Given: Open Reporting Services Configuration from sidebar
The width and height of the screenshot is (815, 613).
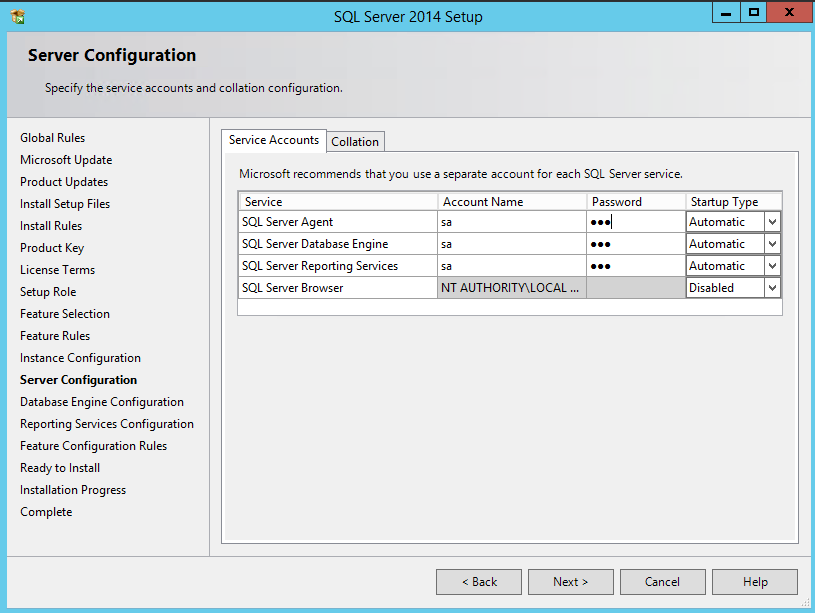Looking at the screenshot, I should (107, 423).
